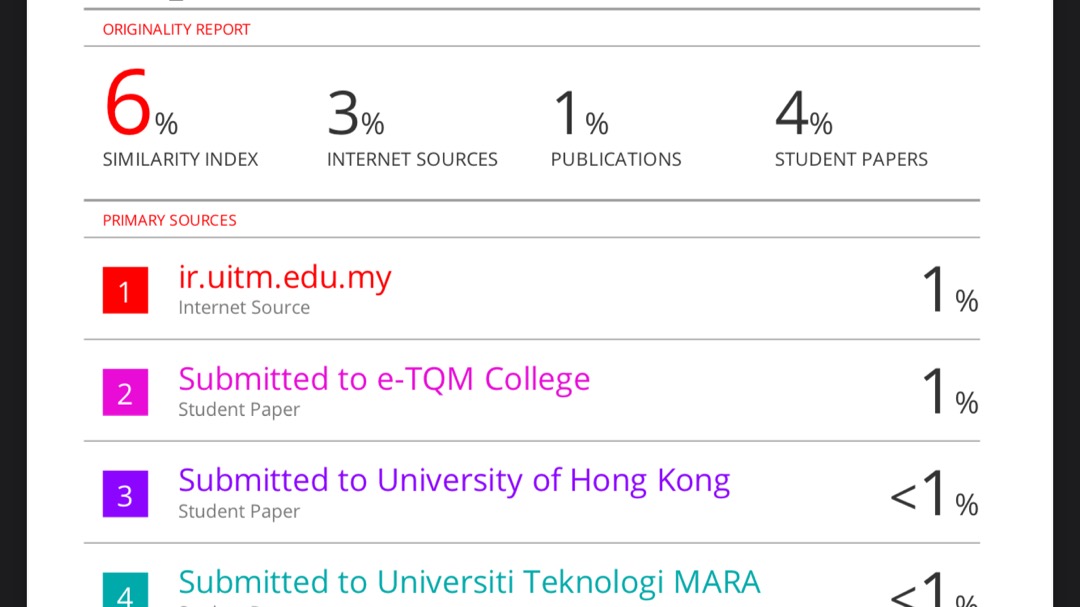Open Submitted to University of Hong Kong

pyautogui.click(x=454, y=481)
